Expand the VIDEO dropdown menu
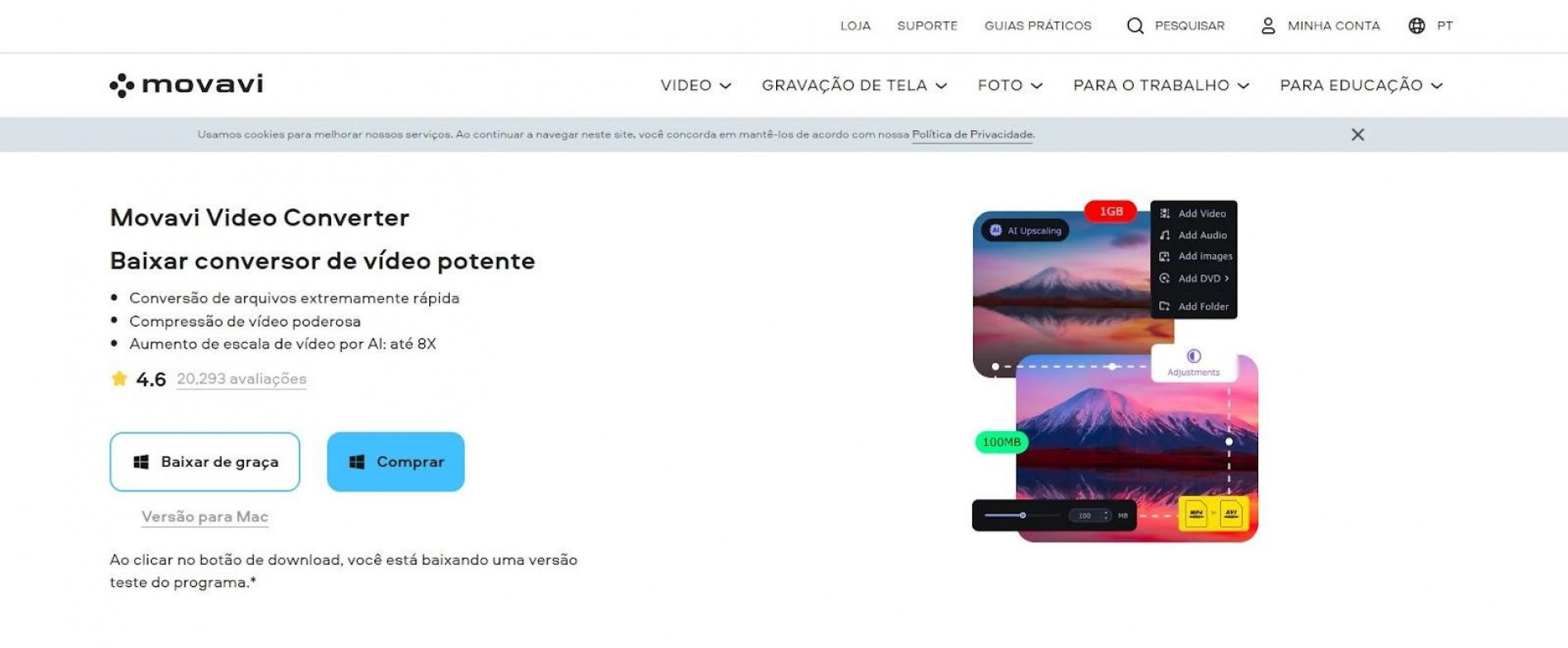The width and height of the screenshot is (1568, 648). pyautogui.click(x=695, y=85)
